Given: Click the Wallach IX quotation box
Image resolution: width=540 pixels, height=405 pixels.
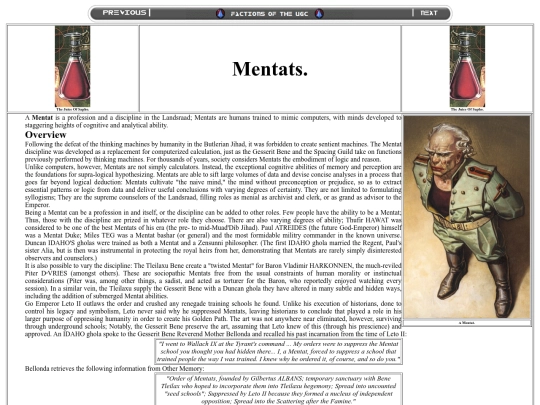Looking at the screenshot, I should (279, 352).
